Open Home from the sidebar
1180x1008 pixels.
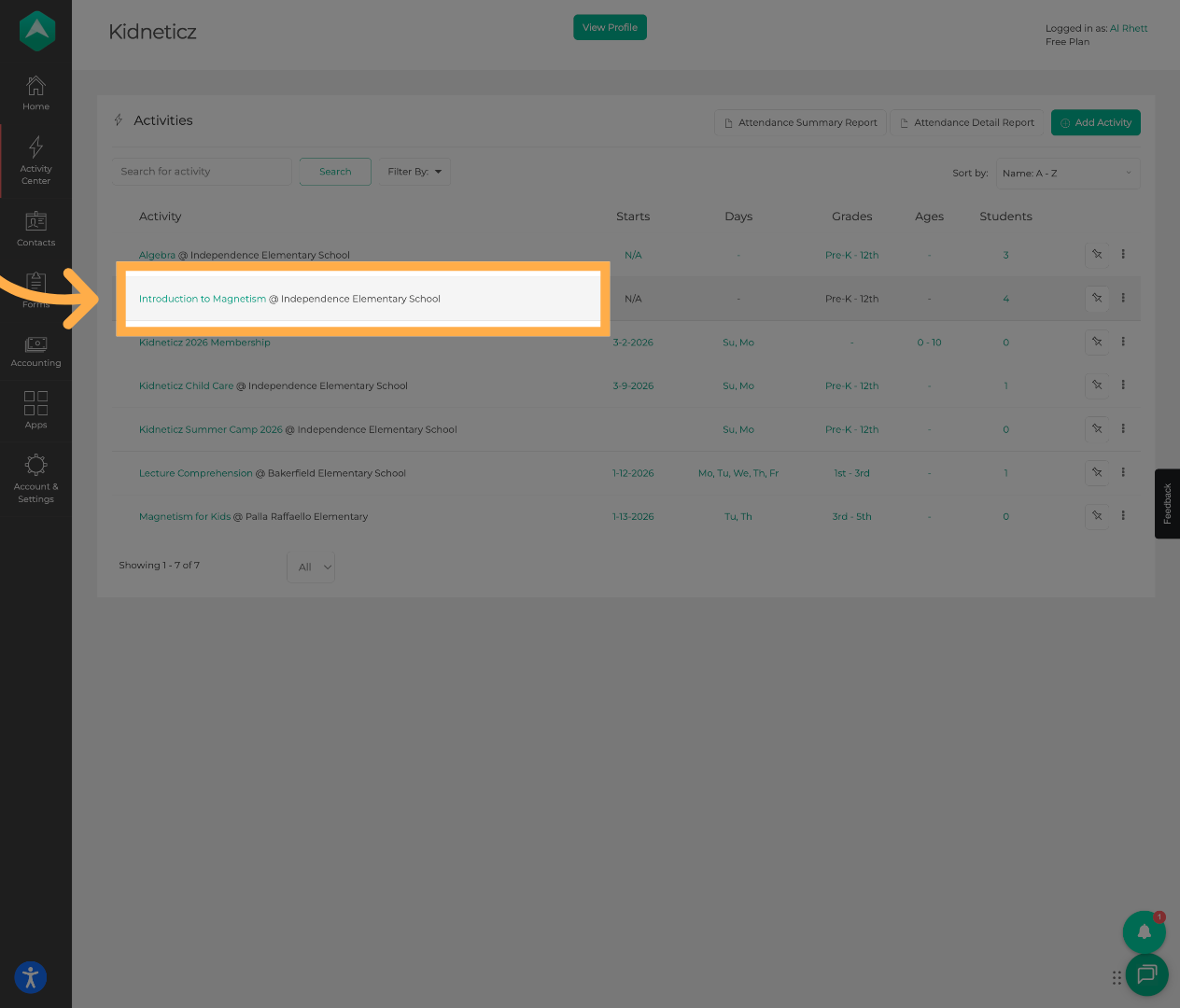coord(35,93)
